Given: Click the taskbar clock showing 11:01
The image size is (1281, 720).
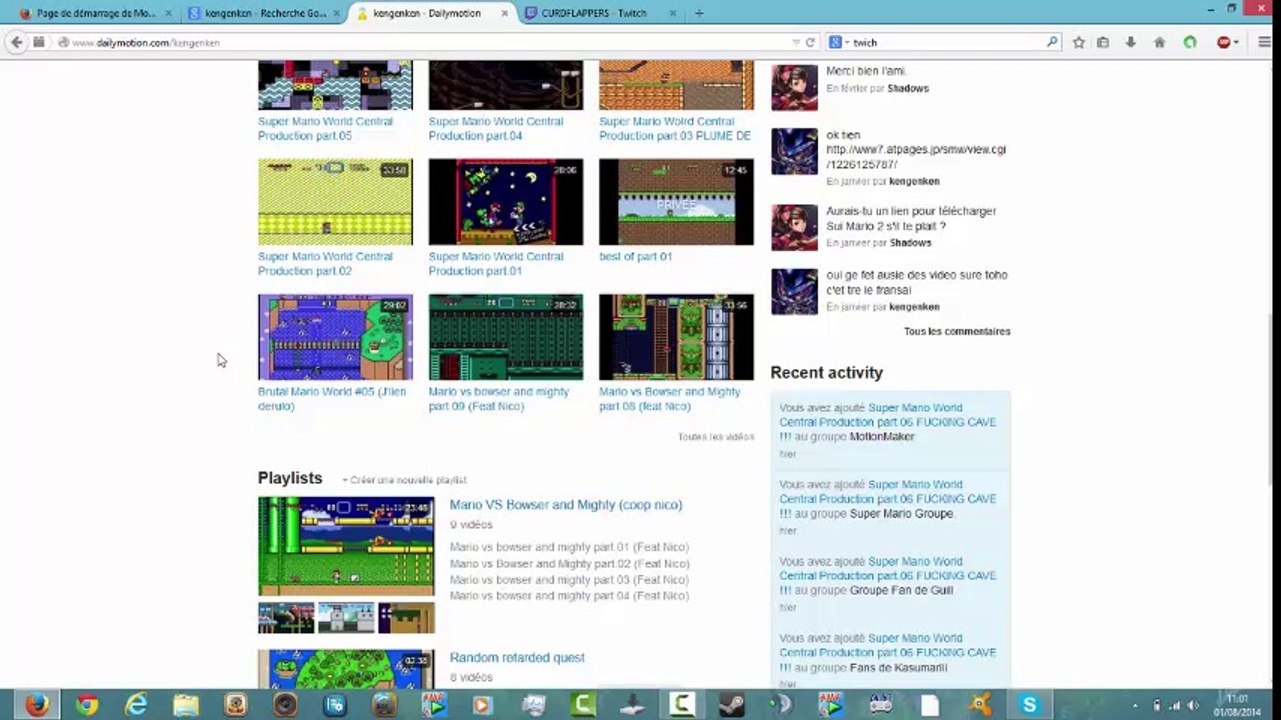Looking at the screenshot, I should (x=1237, y=705).
